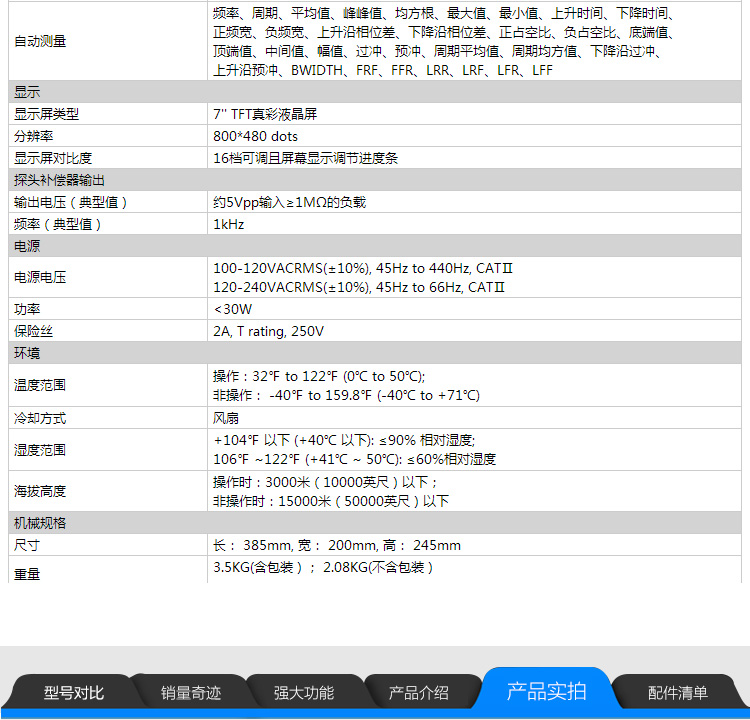
Task: Click the 机械规格 section header
Action: tap(40, 523)
